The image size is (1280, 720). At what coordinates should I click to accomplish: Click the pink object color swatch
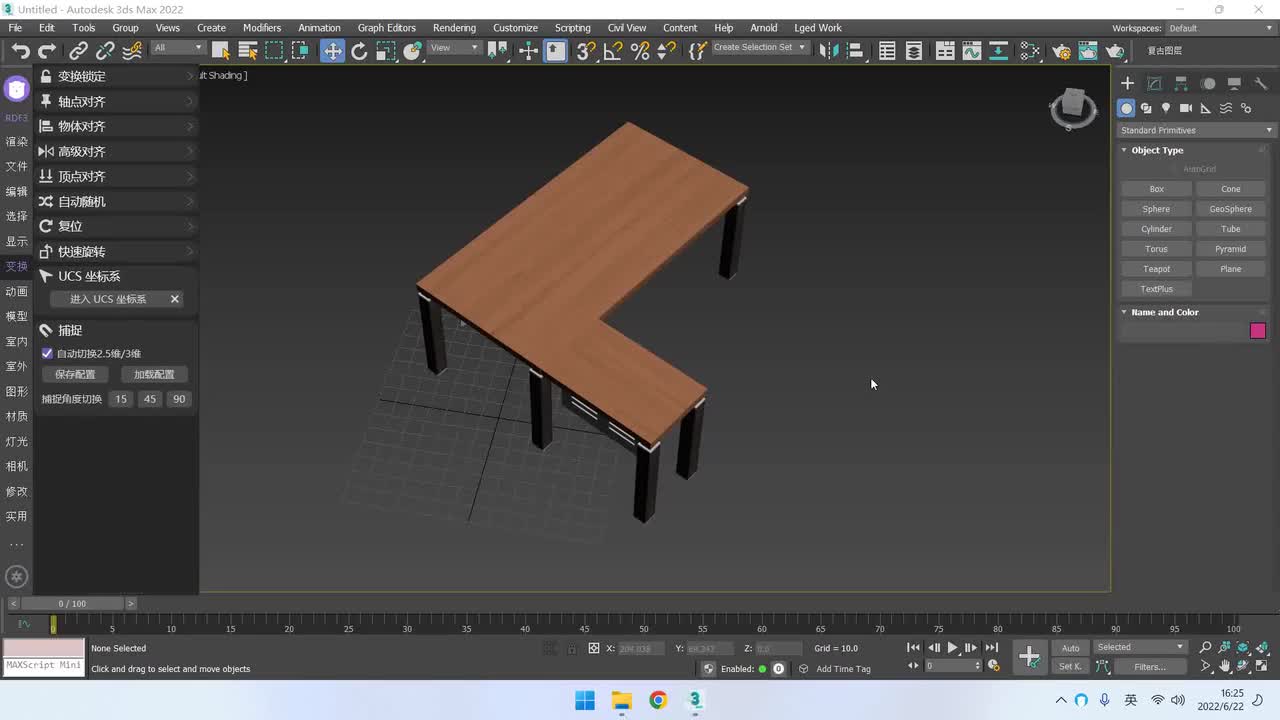1257,331
